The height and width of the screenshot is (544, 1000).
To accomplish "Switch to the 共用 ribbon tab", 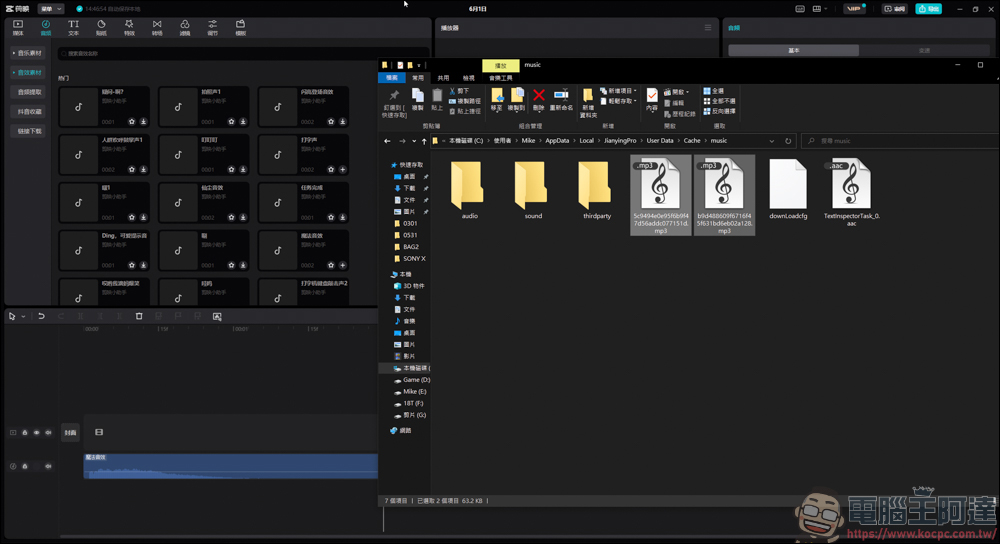I will pyautogui.click(x=443, y=78).
